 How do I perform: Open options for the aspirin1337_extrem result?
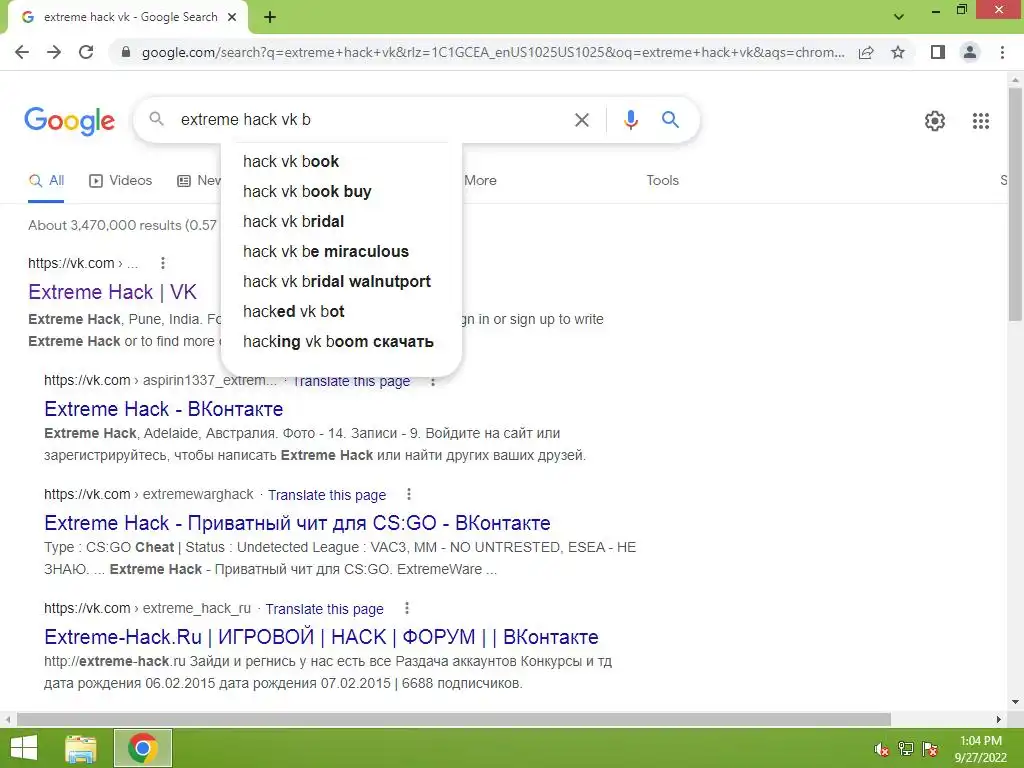click(x=432, y=382)
